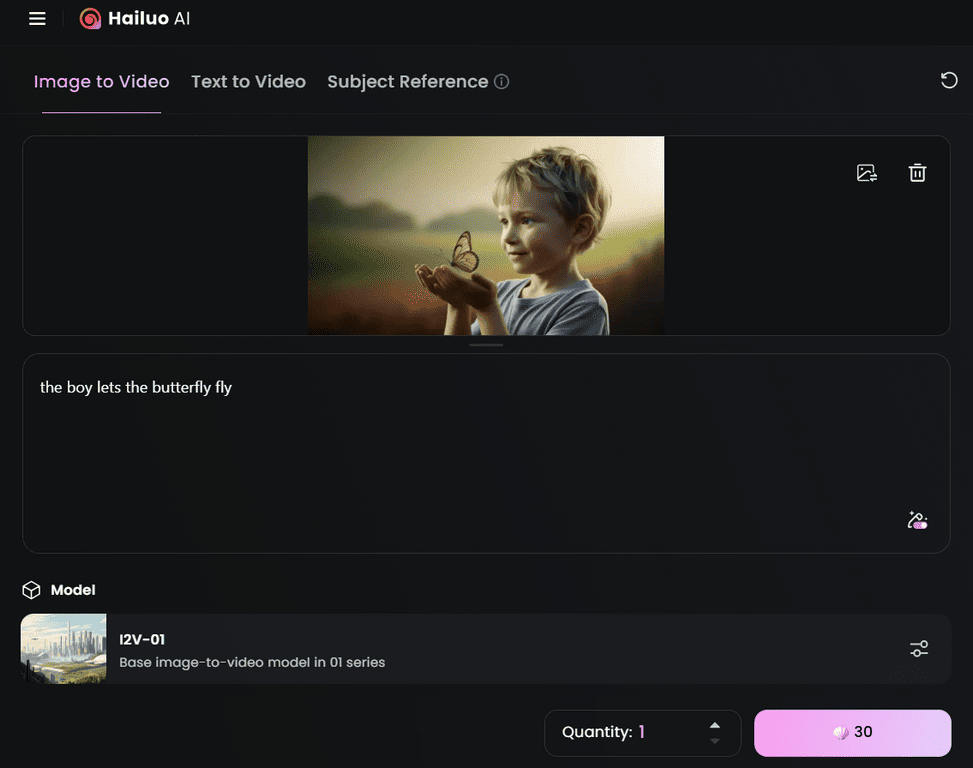
Task: Grab the divider handle below image panel
Action: [x=486, y=345]
